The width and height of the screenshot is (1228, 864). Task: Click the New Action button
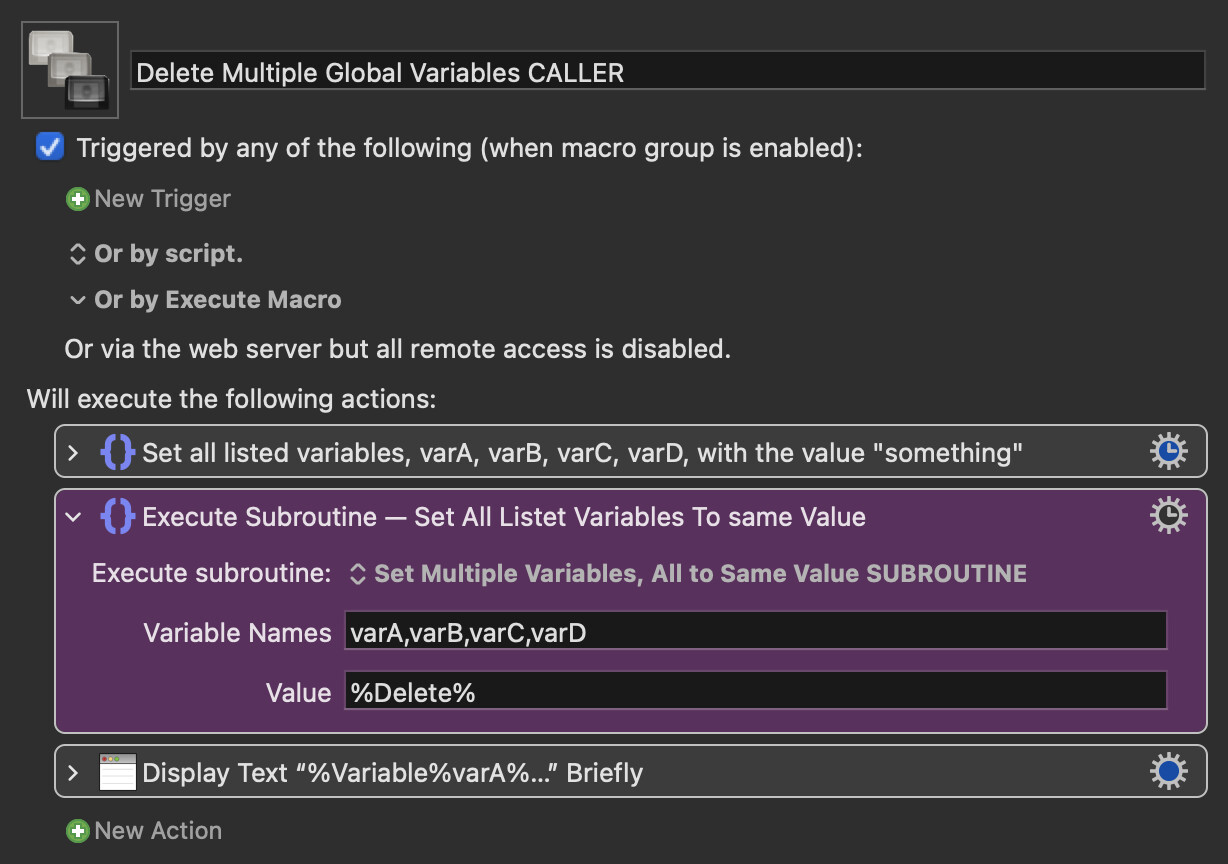click(x=145, y=831)
